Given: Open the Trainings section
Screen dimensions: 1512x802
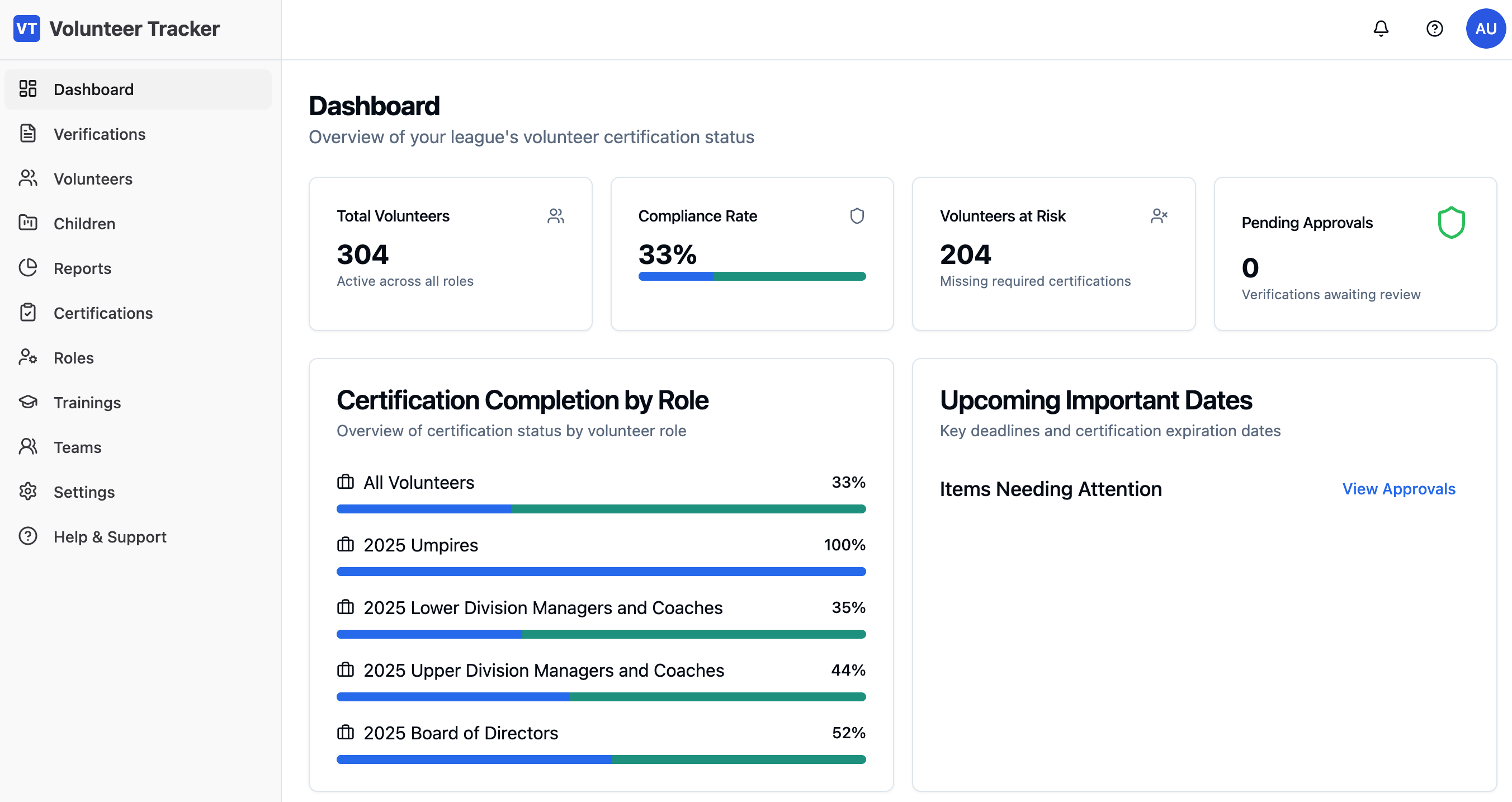Looking at the screenshot, I should 87,402.
